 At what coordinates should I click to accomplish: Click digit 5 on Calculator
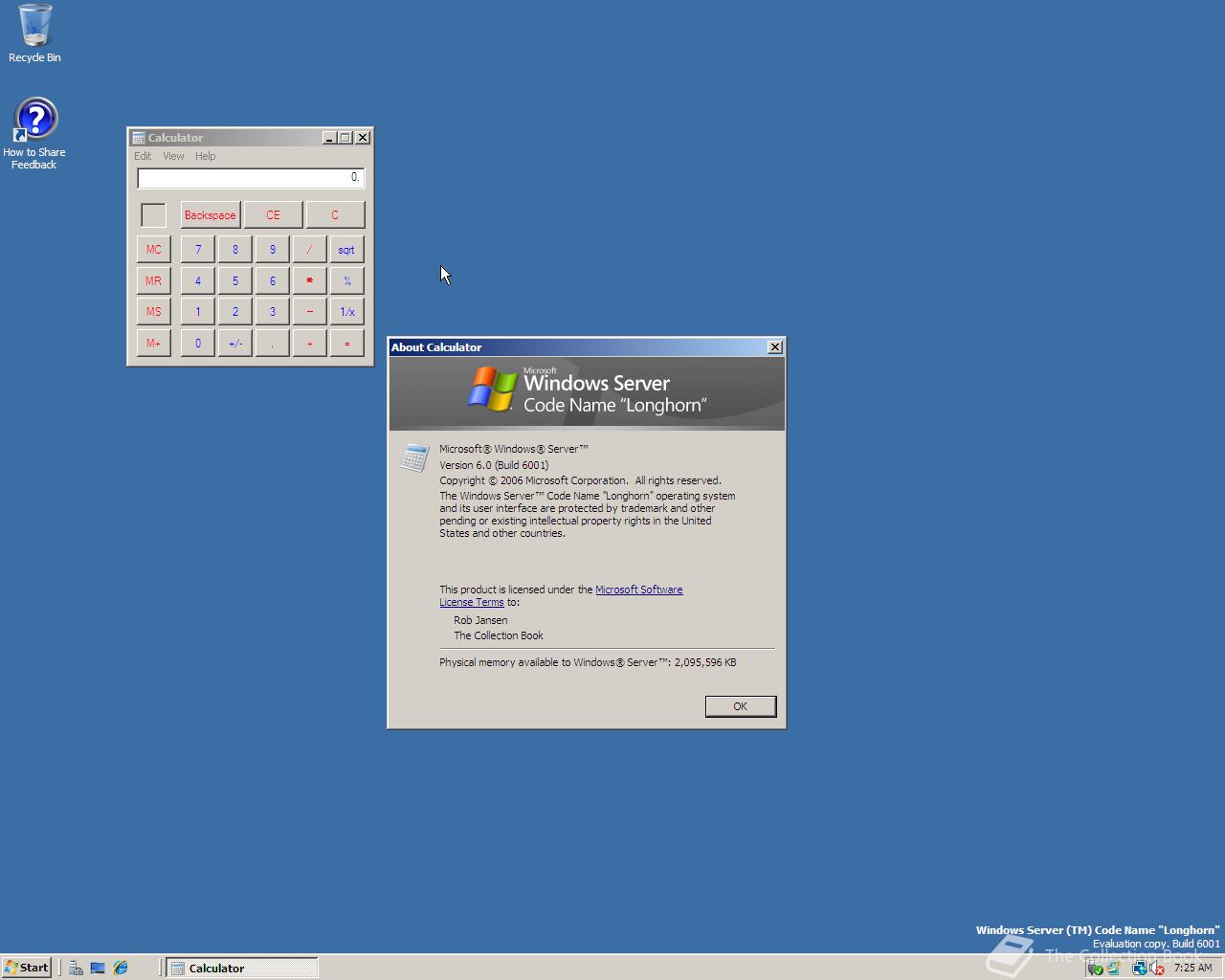235,281
